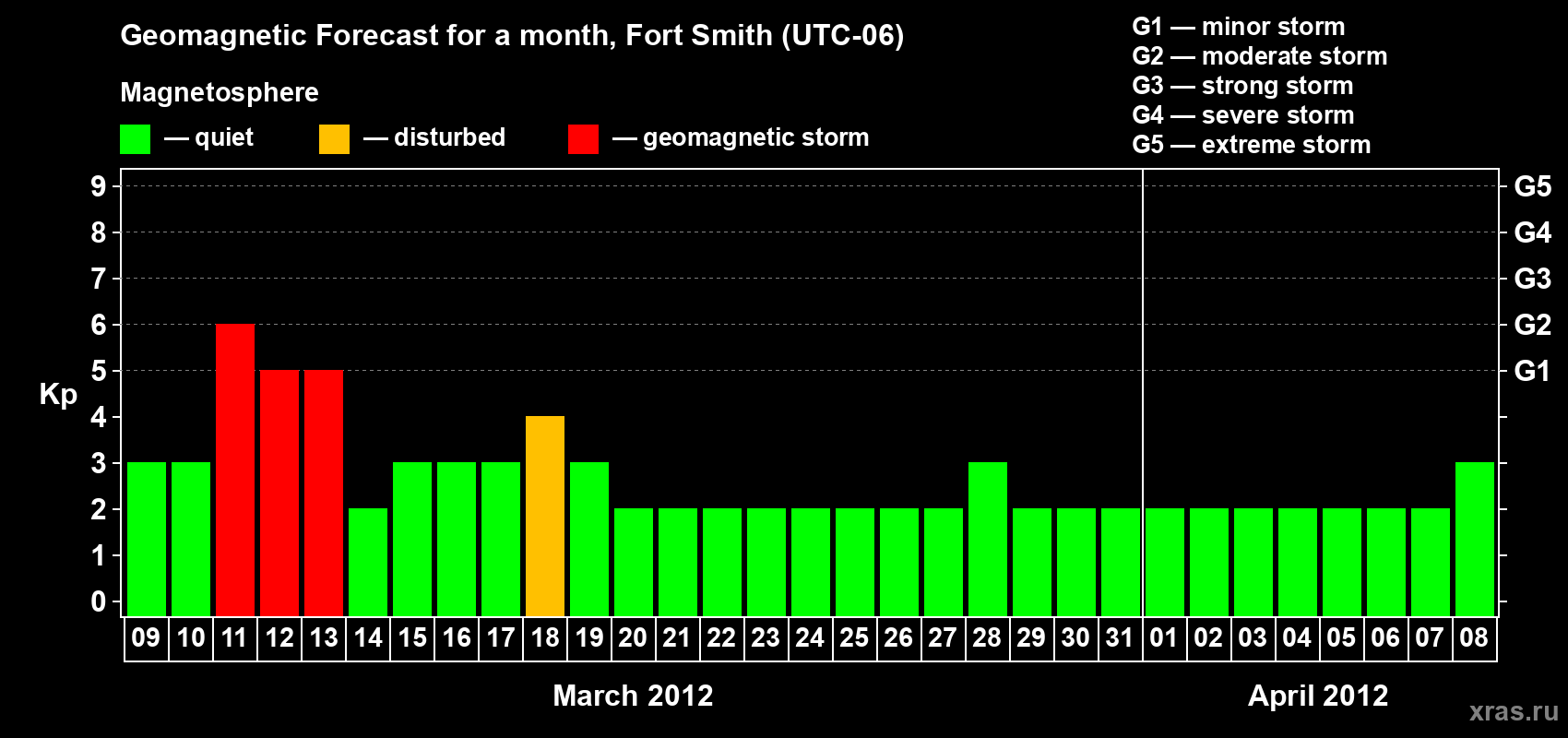
Task: Click the 'G4 — severe storm' legend text
Action: click(x=1243, y=115)
